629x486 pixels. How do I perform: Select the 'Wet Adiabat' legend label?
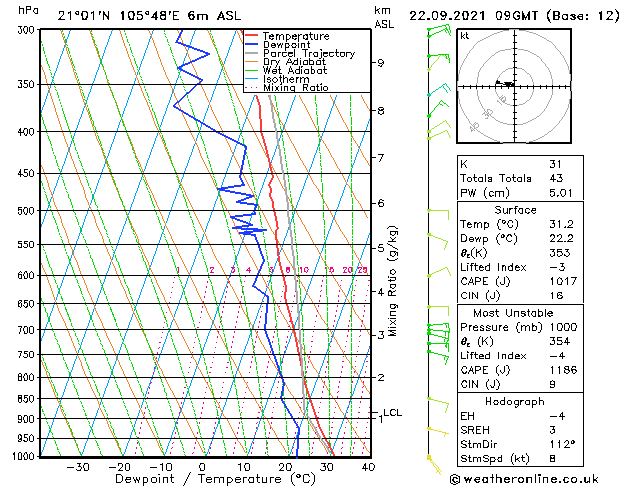[295, 71]
